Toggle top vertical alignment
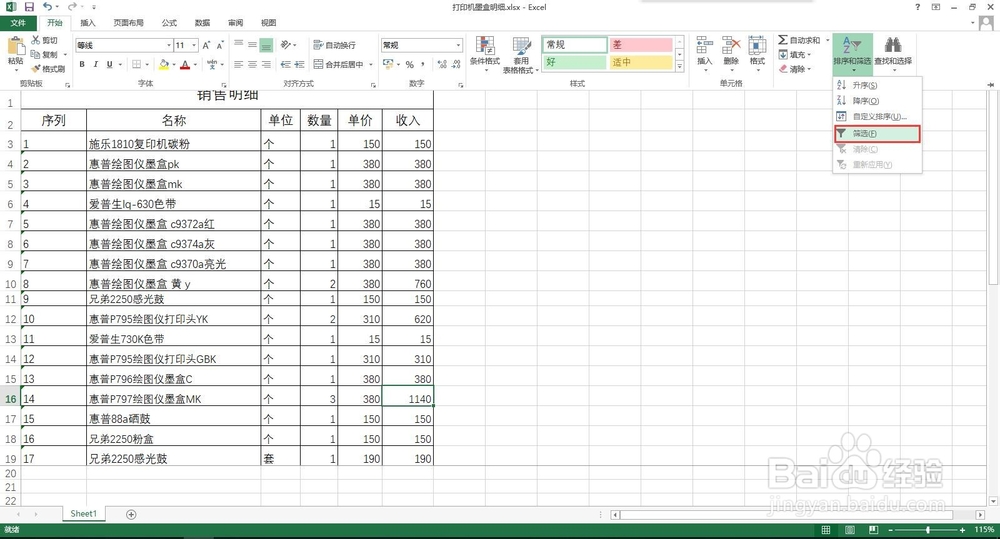This screenshot has height=539, width=1000. coord(239,45)
